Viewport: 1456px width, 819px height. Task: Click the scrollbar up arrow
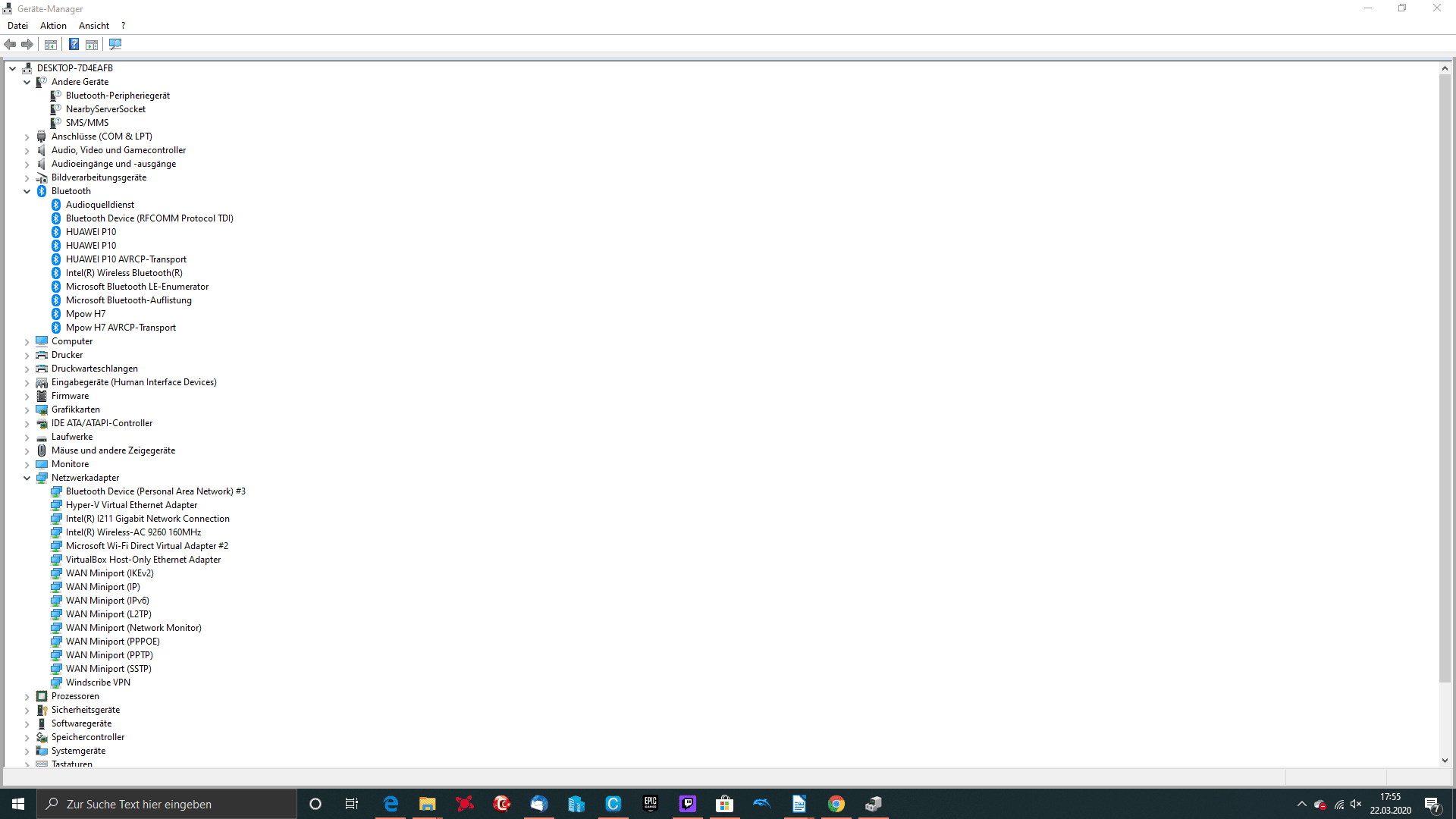[x=1445, y=69]
